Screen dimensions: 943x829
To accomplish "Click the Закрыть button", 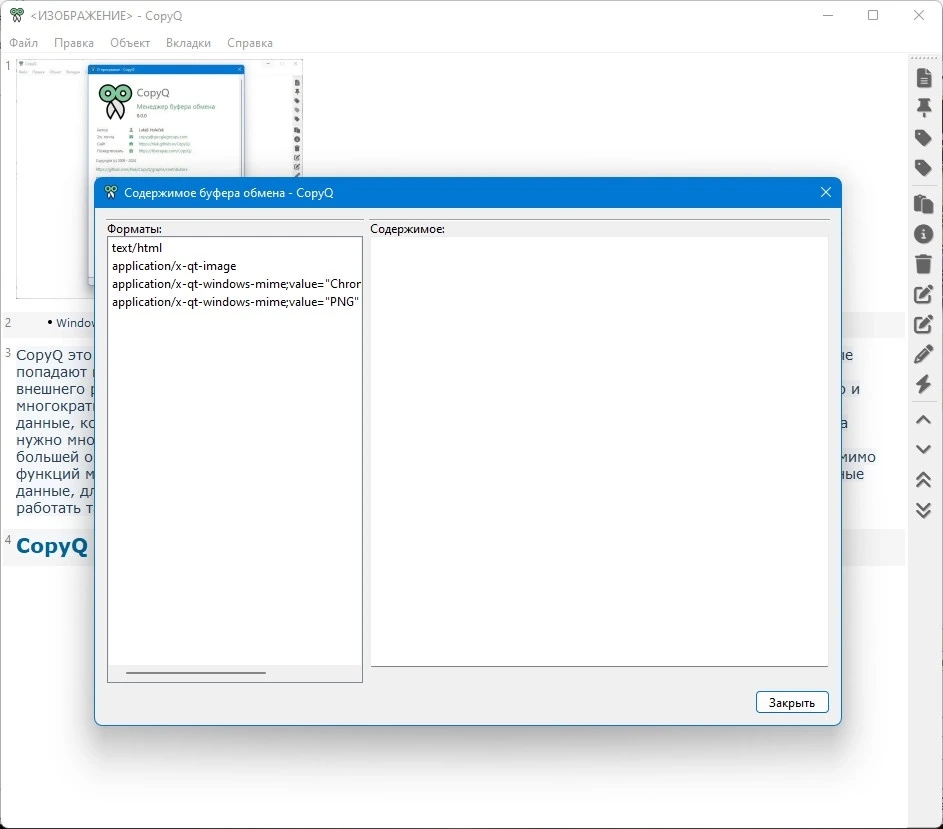I will pyautogui.click(x=792, y=702).
